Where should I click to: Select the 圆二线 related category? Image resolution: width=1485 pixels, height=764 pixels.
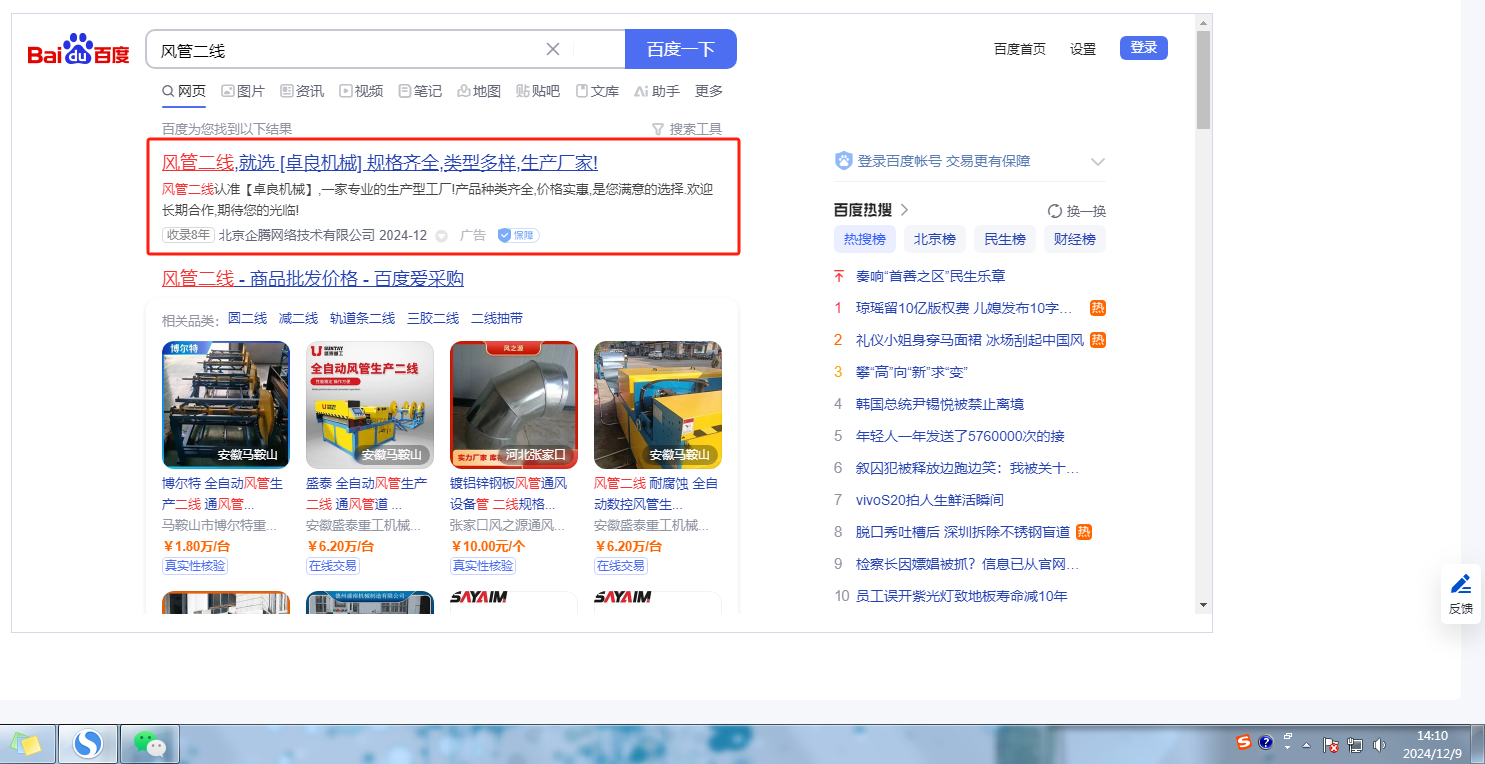coord(247,318)
